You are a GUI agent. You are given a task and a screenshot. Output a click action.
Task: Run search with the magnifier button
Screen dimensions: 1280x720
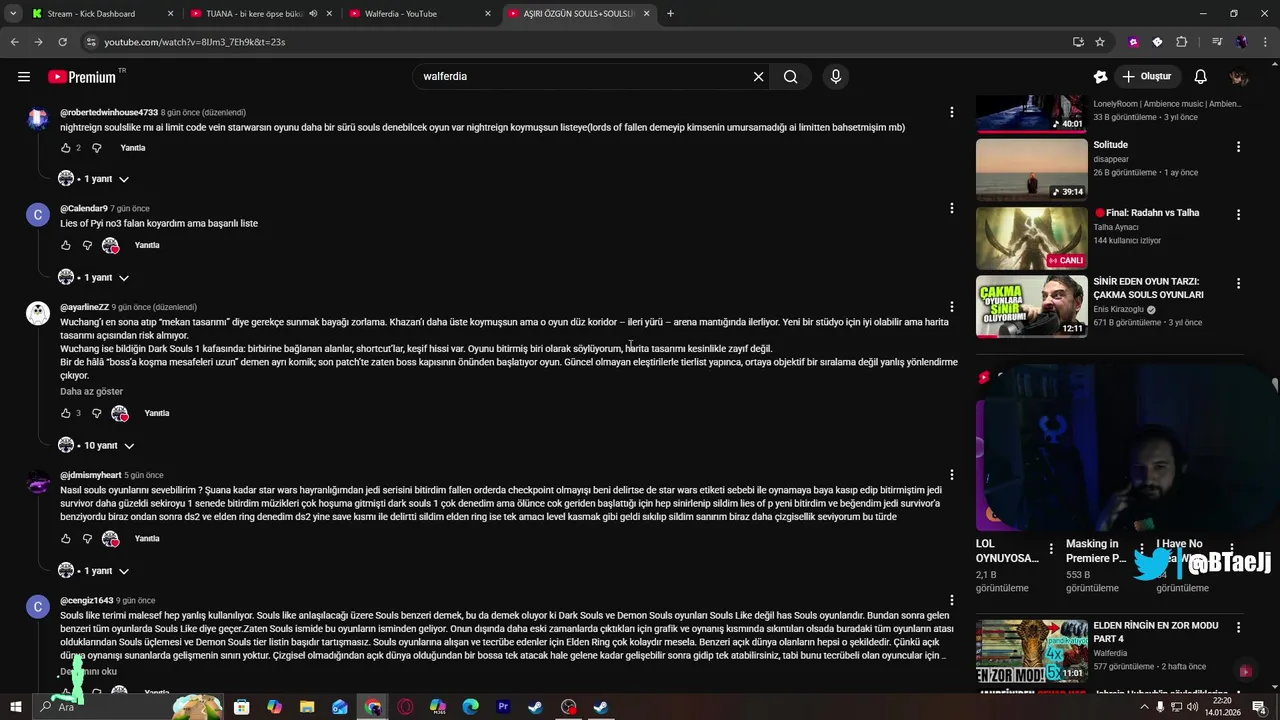(x=790, y=77)
